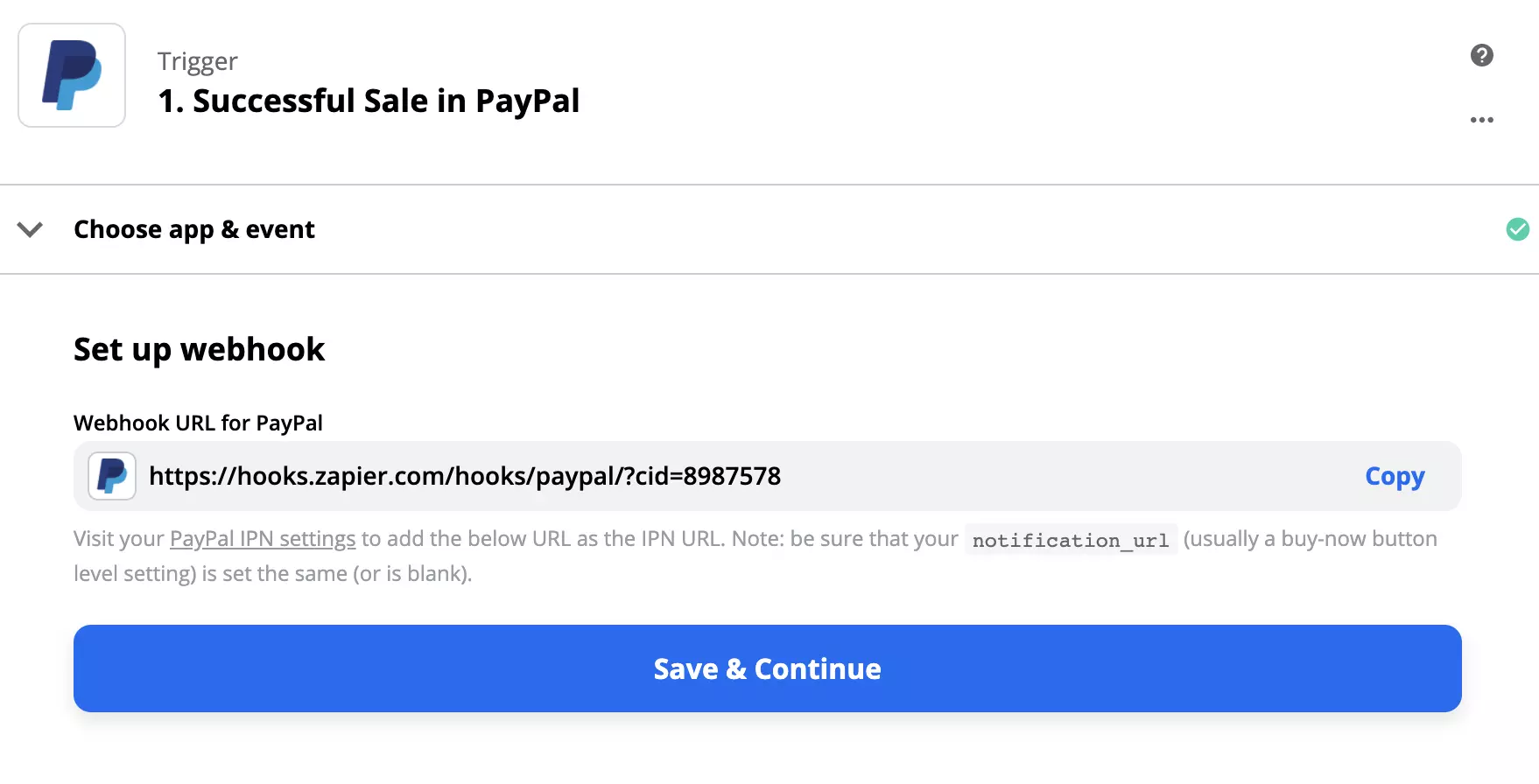Open the PayPal IPN settings link
Image resolution: width=1539 pixels, height=784 pixels.
262,538
